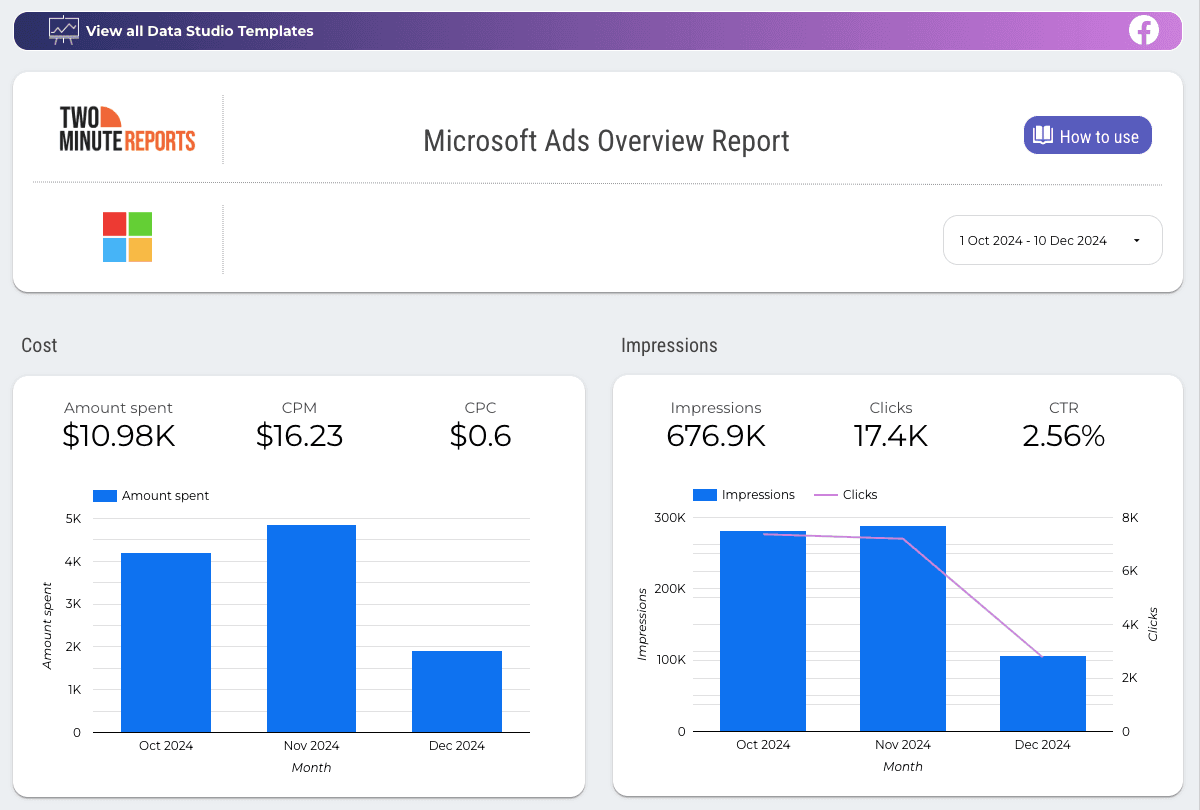Image resolution: width=1200 pixels, height=810 pixels.
Task: Click the Nov 2024 bar in the Amount spent chart
Action: (311, 625)
